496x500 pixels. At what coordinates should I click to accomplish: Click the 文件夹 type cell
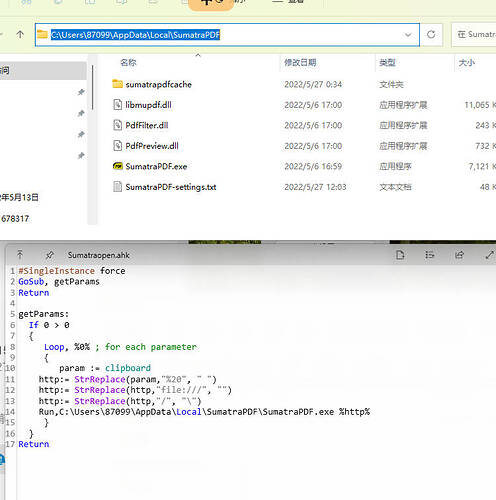(x=391, y=85)
